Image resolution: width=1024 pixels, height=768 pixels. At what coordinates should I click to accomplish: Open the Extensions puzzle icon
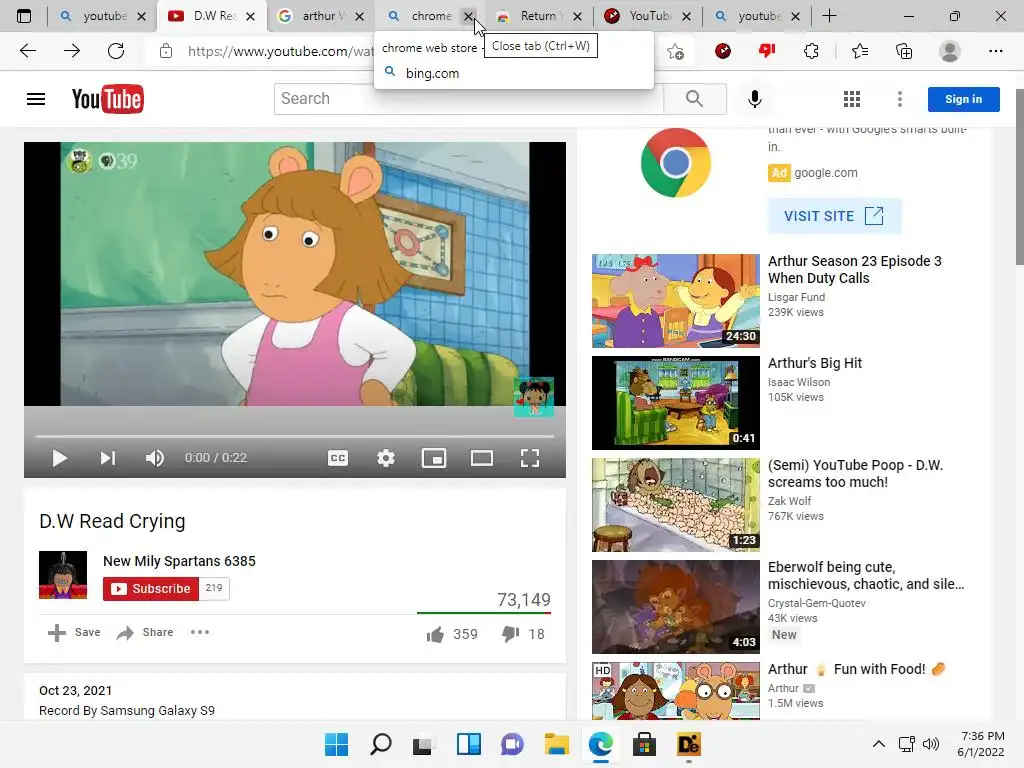(811, 51)
